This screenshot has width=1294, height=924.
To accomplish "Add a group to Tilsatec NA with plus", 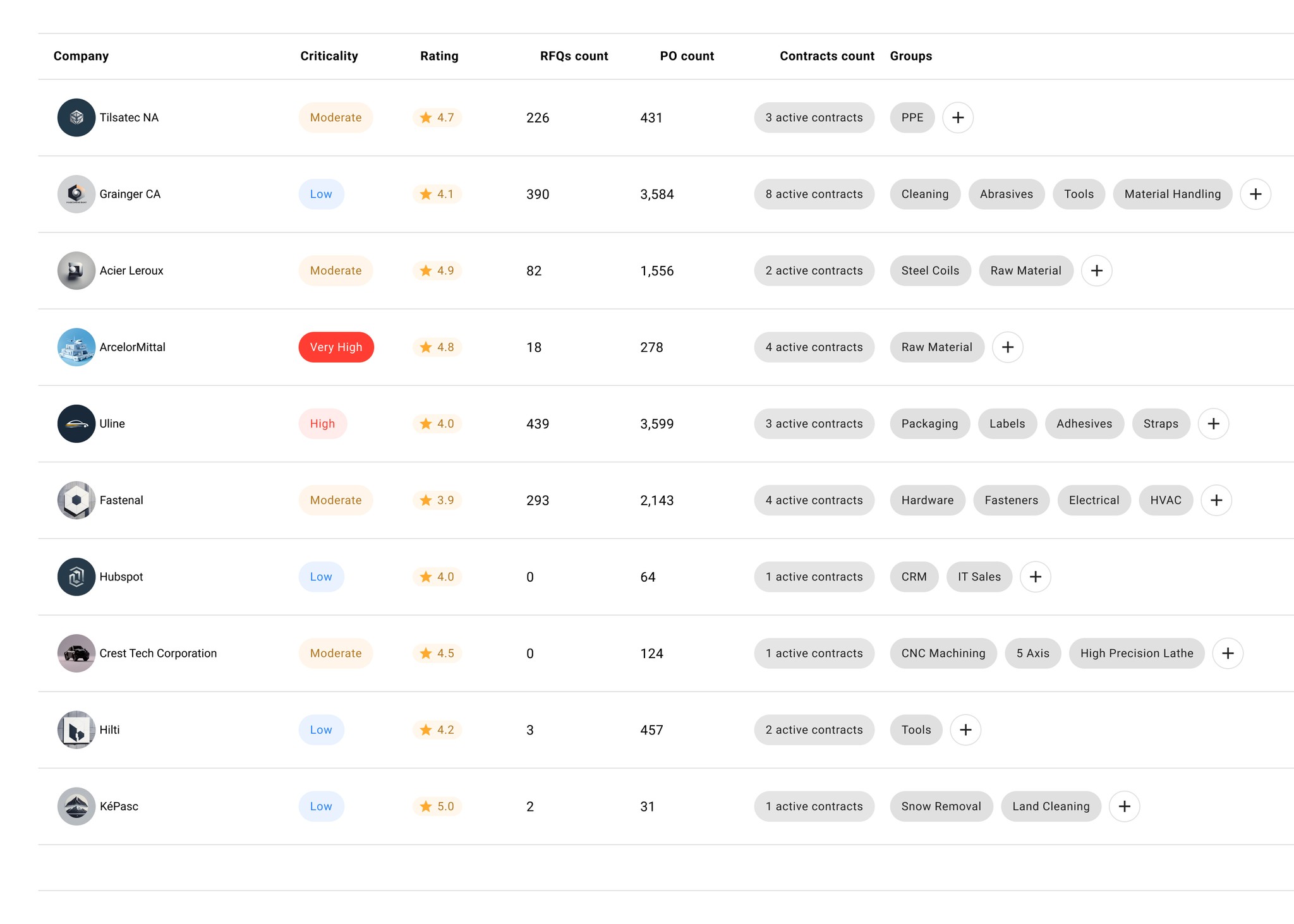I will tap(958, 117).
